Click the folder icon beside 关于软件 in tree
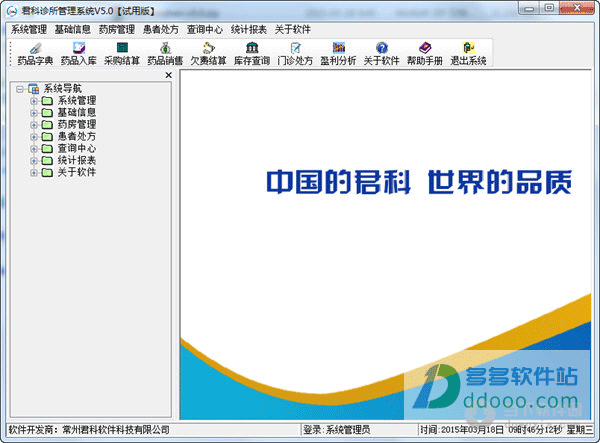 coord(47,173)
